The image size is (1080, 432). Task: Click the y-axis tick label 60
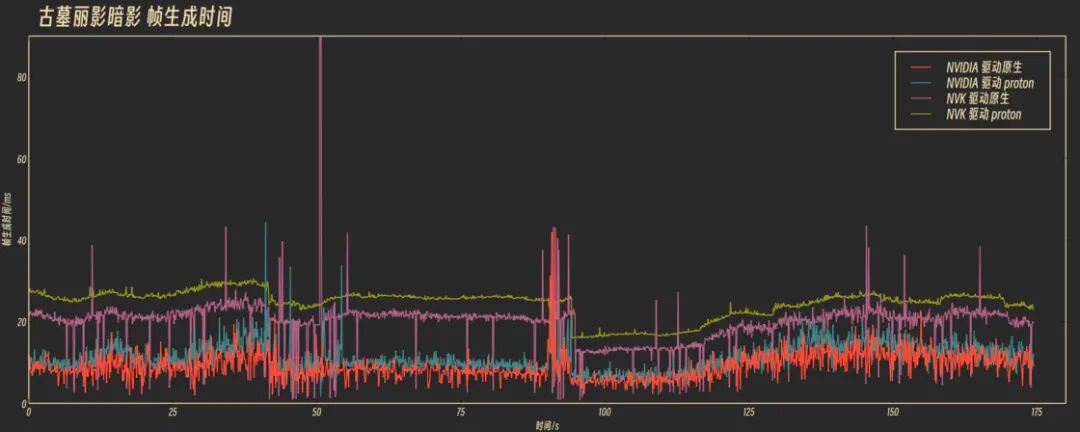[x=21, y=159]
